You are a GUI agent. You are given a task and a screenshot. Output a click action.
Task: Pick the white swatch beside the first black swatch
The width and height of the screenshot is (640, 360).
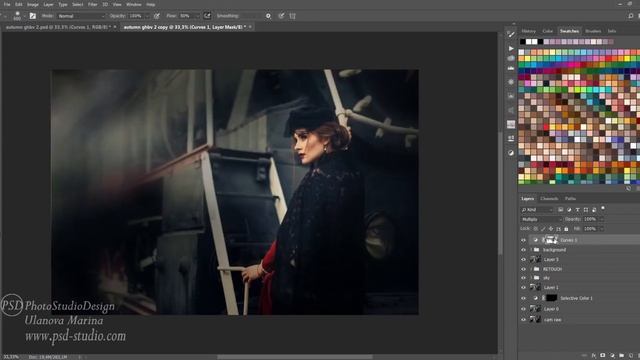click(x=529, y=42)
